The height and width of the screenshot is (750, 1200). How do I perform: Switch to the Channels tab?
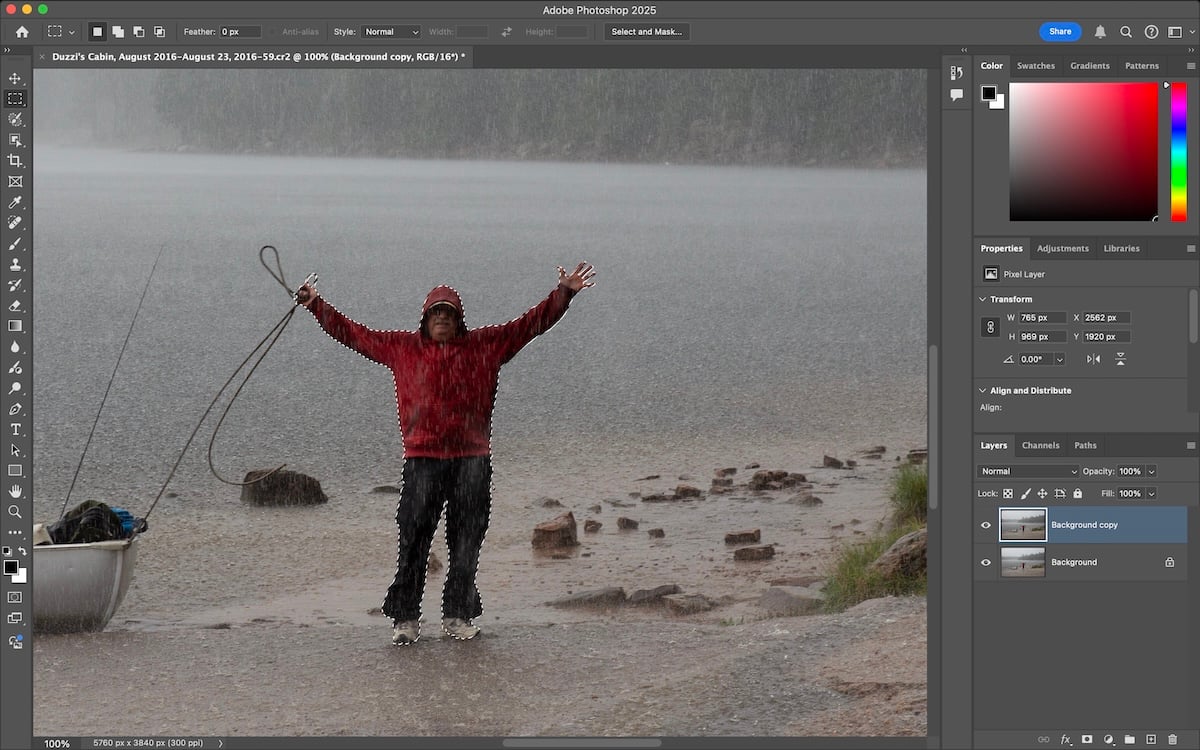(x=1041, y=445)
